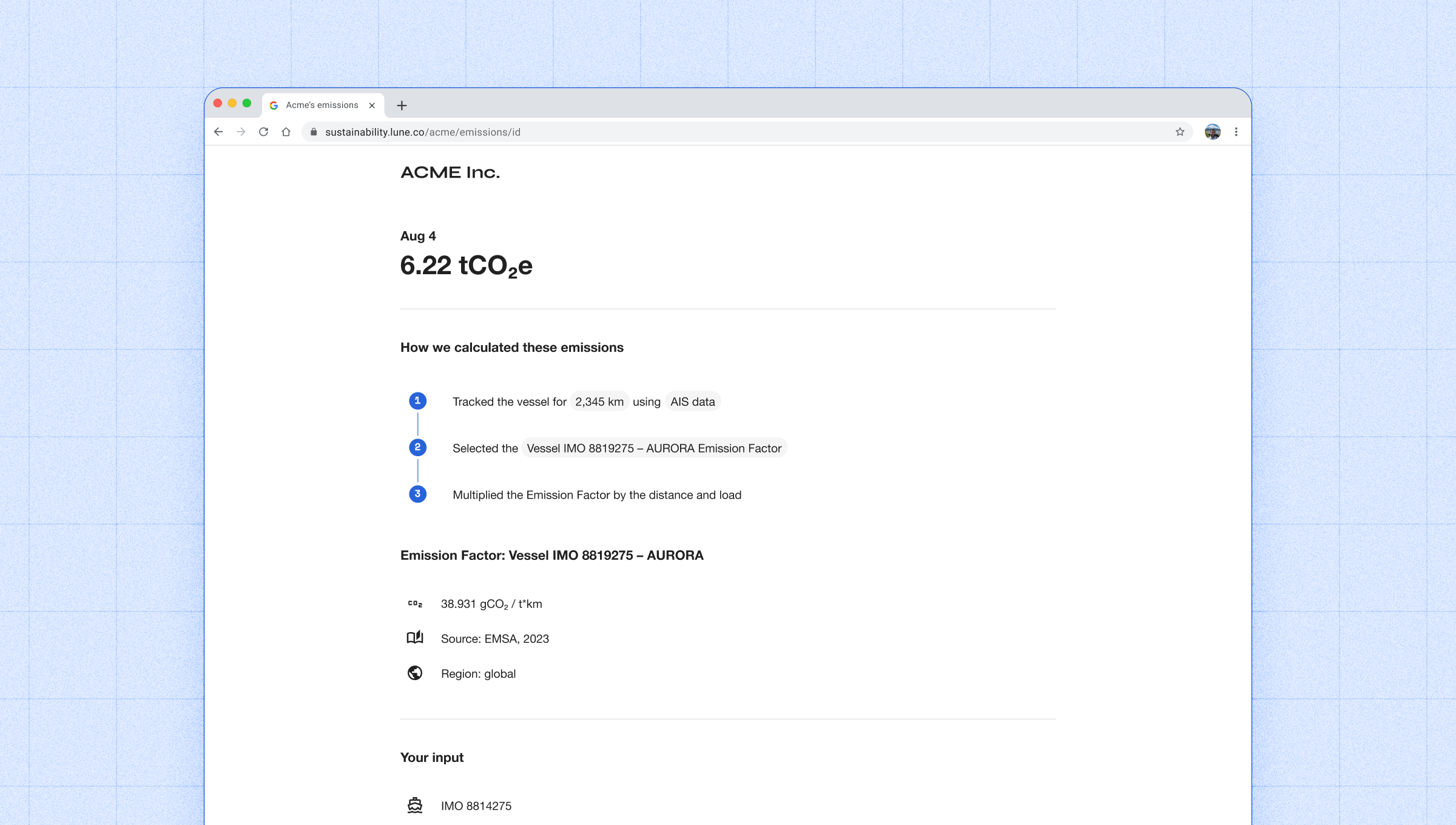This screenshot has height=825, width=1456.
Task: Click the ship icon beside IMO 8814275
Action: pos(415,805)
